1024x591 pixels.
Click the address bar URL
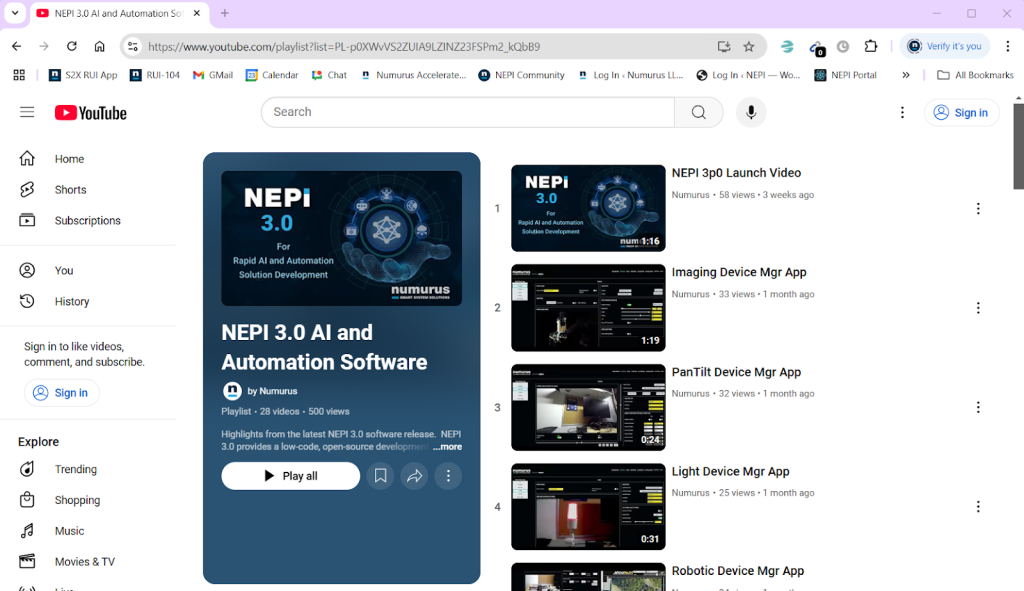click(x=344, y=46)
